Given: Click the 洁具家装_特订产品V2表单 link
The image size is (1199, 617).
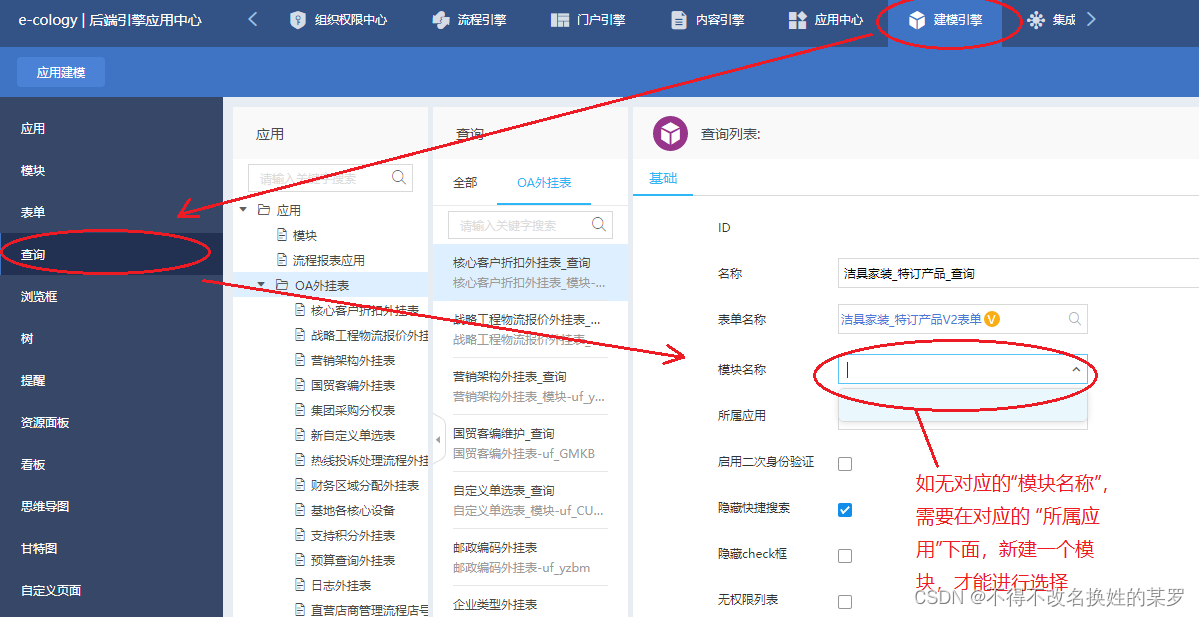Looking at the screenshot, I should [x=911, y=319].
